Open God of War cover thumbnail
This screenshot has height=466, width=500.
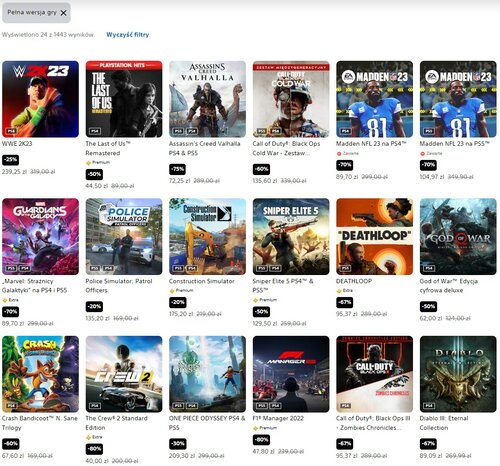(x=458, y=237)
